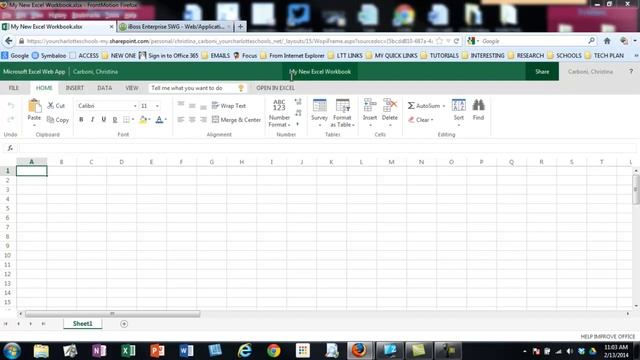This screenshot has height=360, width=640.
Task: Open the Sign in to Office 365 bookmark
Action: (x=169, y=56)
